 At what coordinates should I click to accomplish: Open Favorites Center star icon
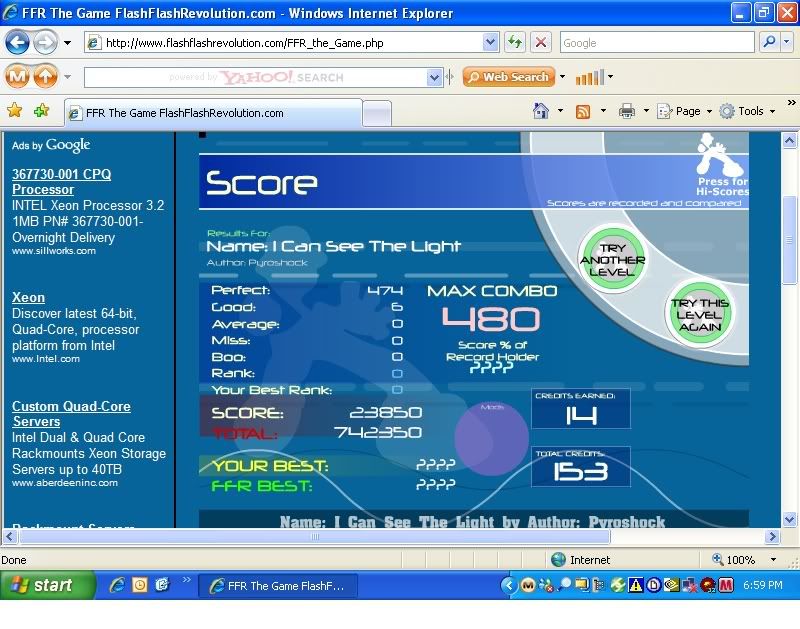[x=15, y=111]
